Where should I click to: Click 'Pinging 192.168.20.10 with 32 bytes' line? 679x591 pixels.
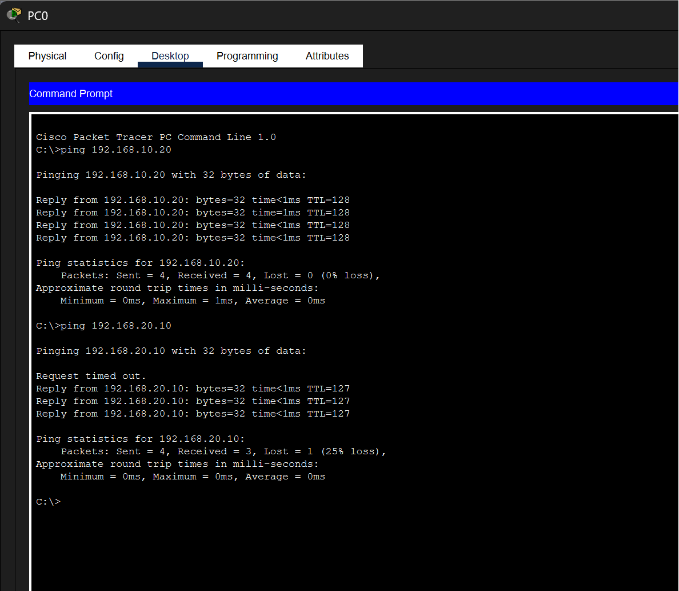click(x=171, y=351)
